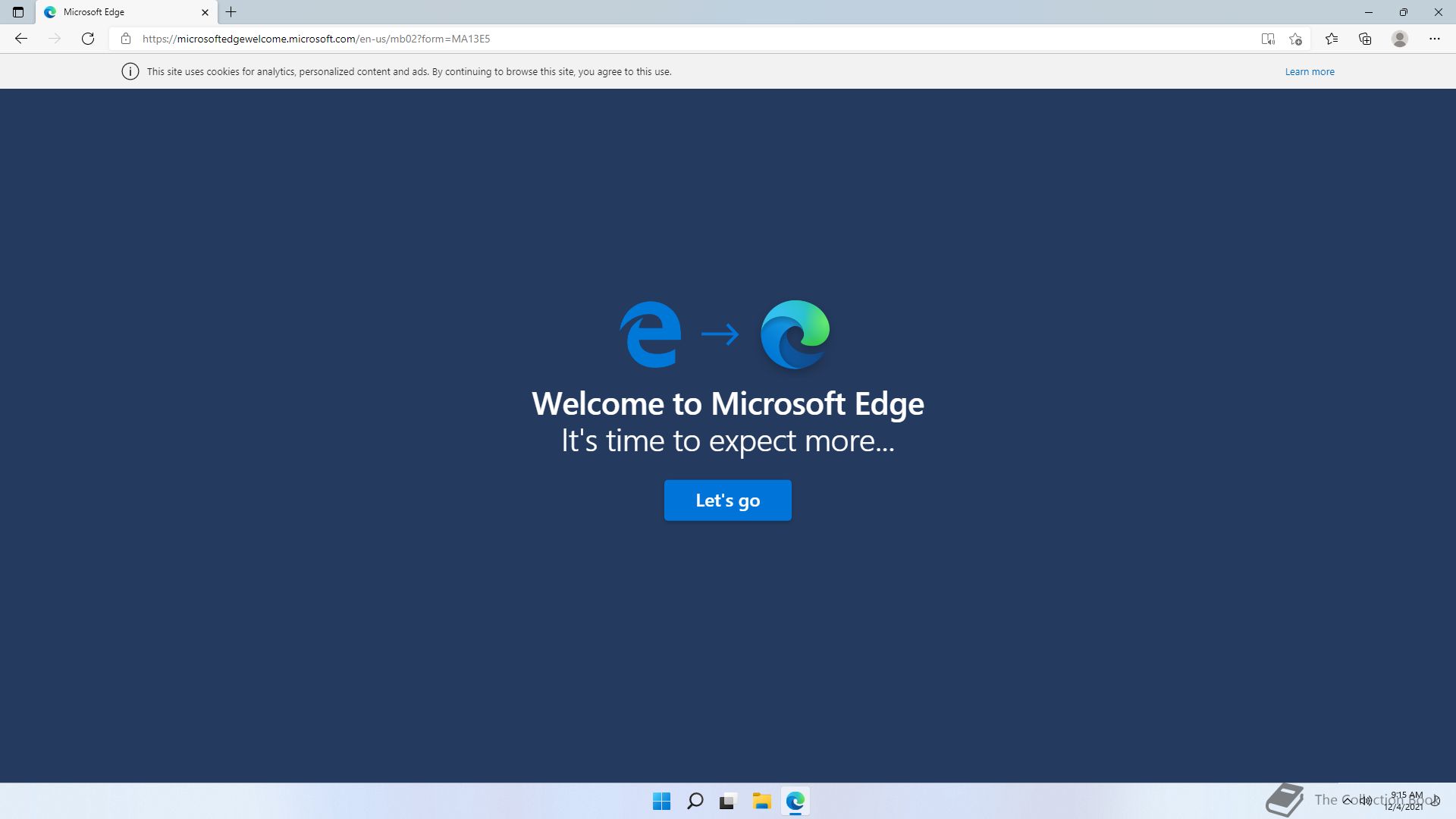Open the Collections icon
Viewport: 1456px width, 819px height.
coord(1365,39)
